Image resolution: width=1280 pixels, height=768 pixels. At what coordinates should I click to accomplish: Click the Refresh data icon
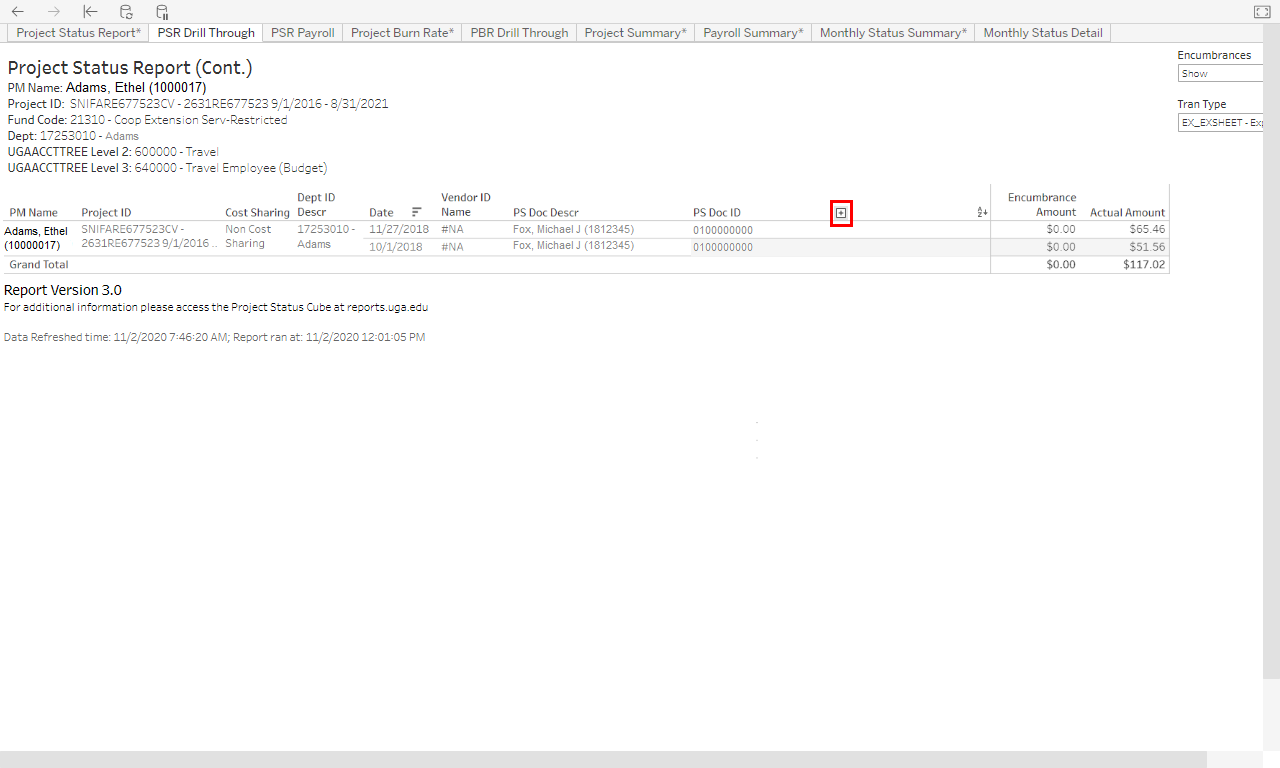pos(126,12)
